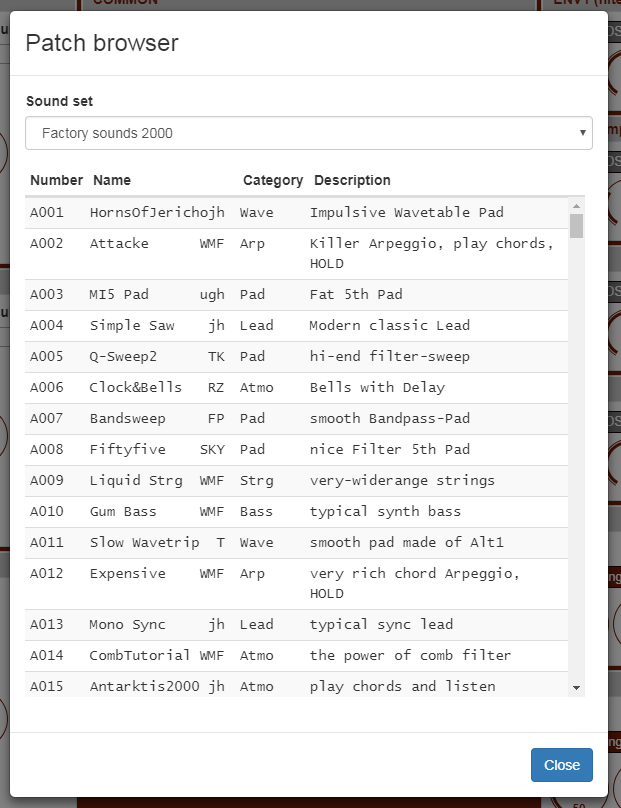Click the patch list scrollbar thumb
The image size is (621, 808).
click(576, 225)
